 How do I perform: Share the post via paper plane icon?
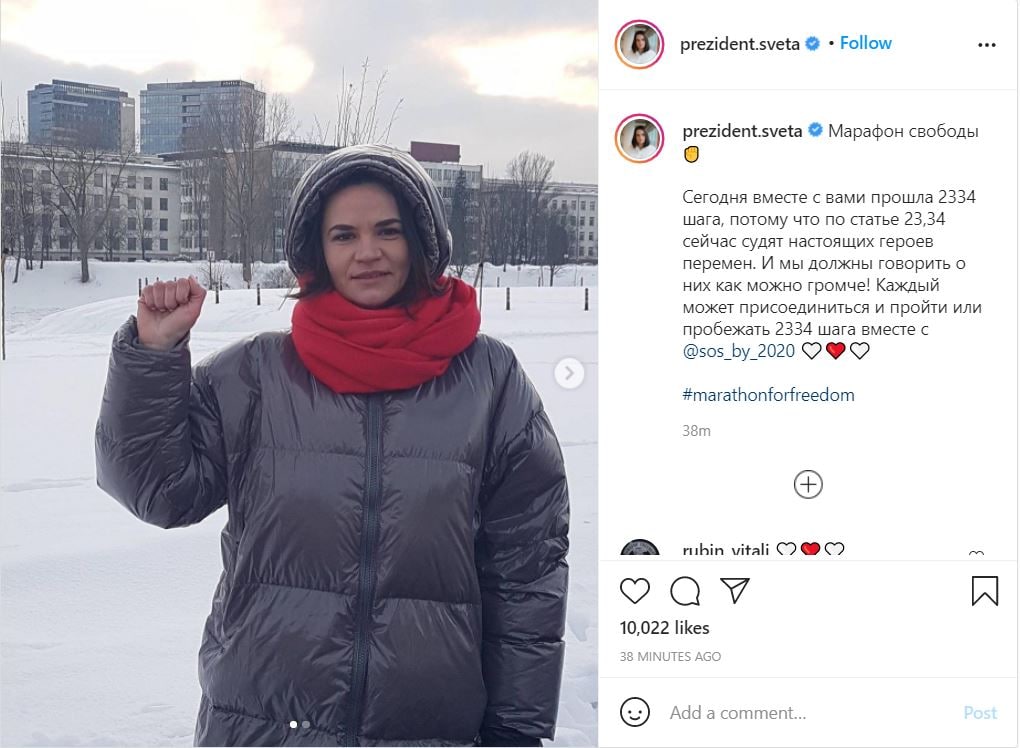click(735, 590)
